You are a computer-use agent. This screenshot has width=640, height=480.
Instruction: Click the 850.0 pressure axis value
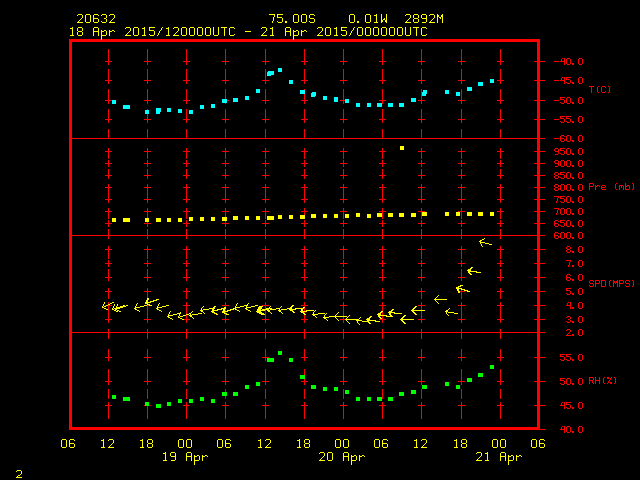(x=569, y=176)
